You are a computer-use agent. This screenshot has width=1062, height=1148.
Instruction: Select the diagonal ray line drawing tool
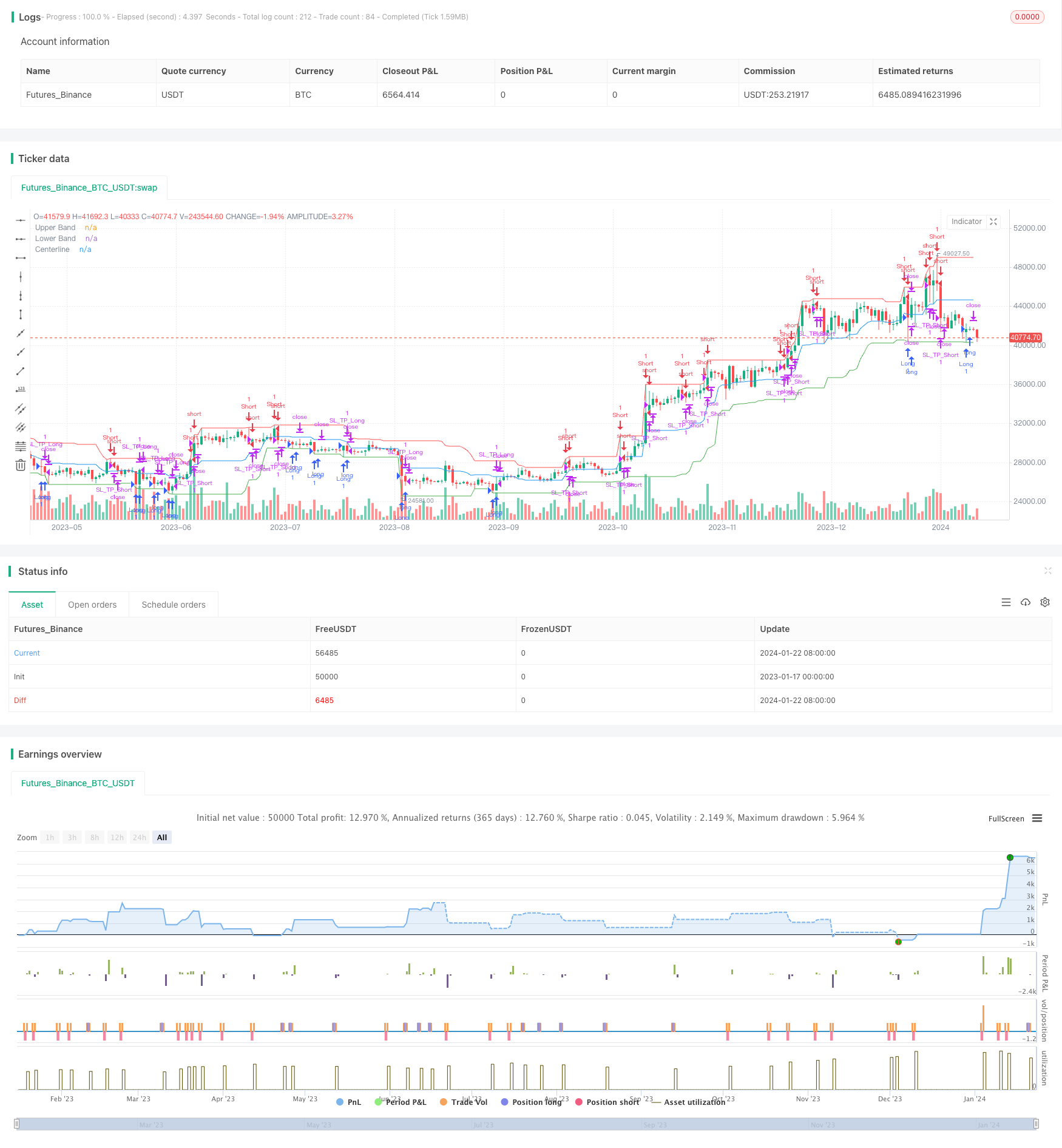pos(21,352)
